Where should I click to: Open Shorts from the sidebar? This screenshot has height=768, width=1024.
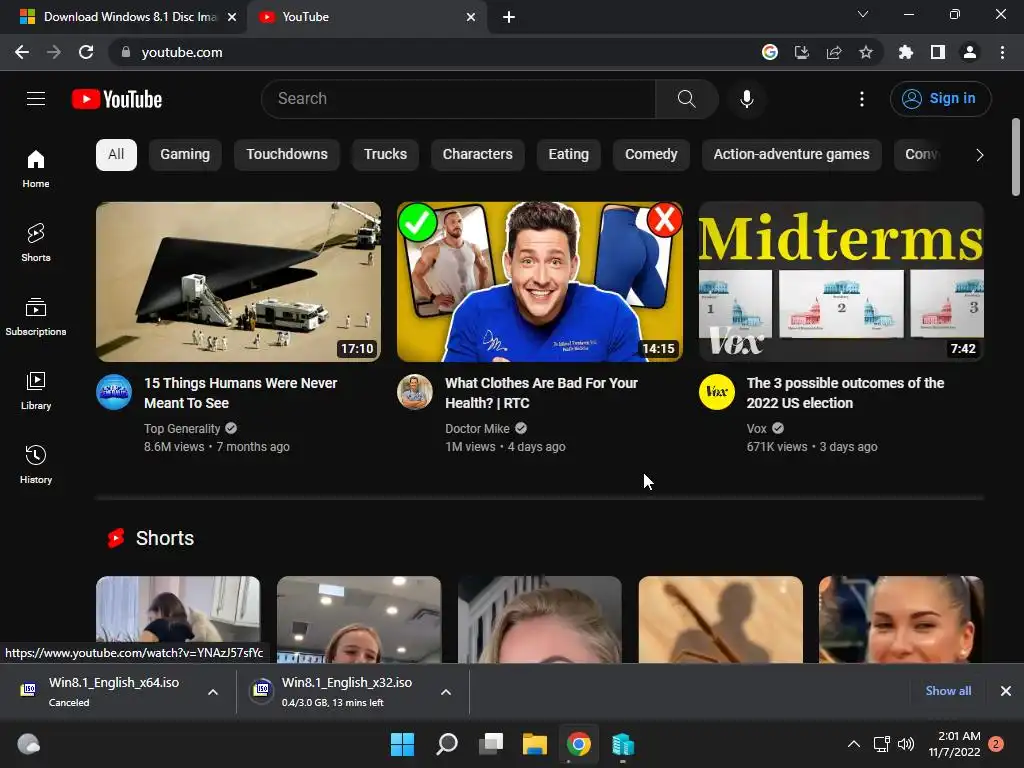[36, 243]
